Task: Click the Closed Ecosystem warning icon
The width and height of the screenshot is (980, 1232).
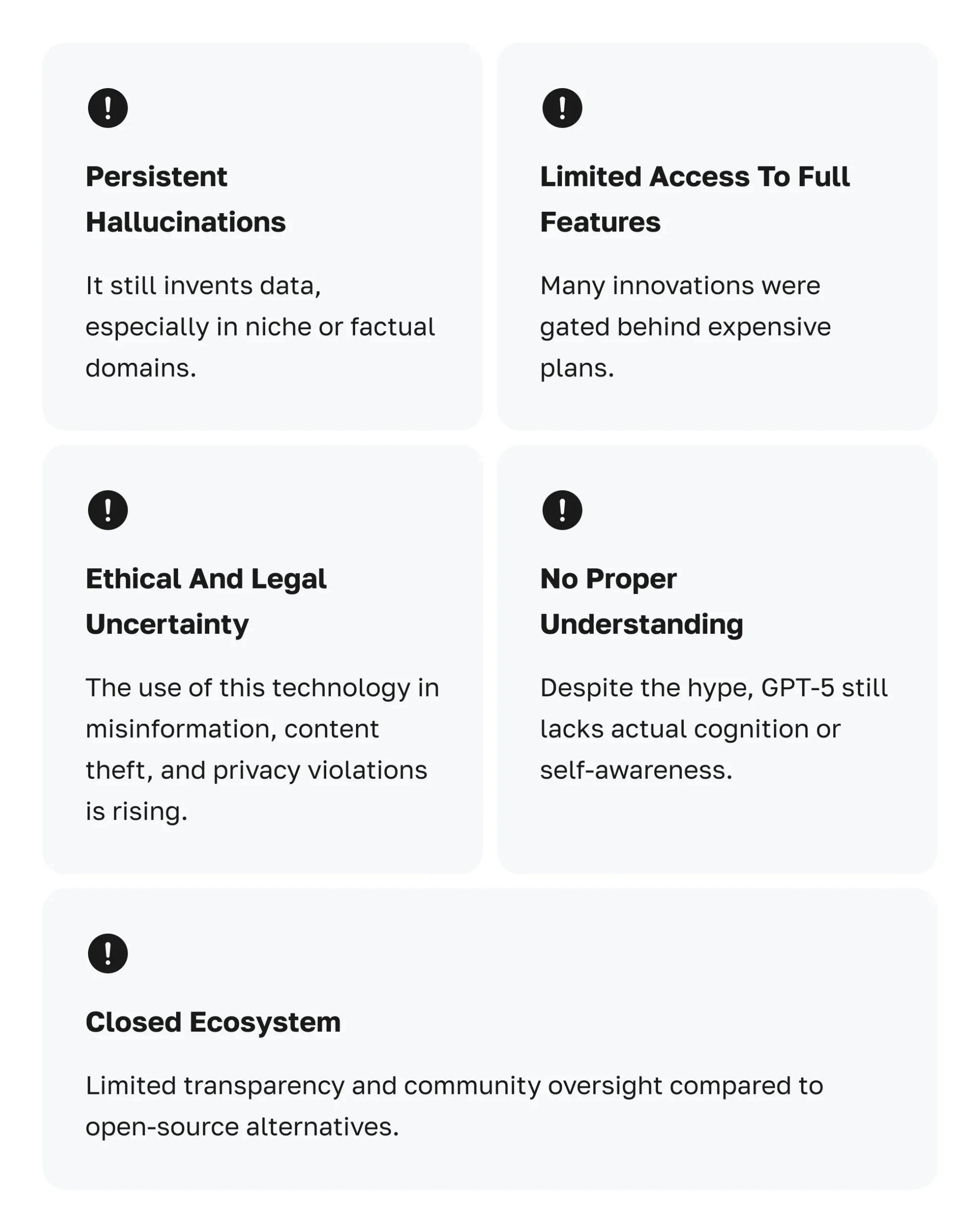Action: tap(107, 953)
